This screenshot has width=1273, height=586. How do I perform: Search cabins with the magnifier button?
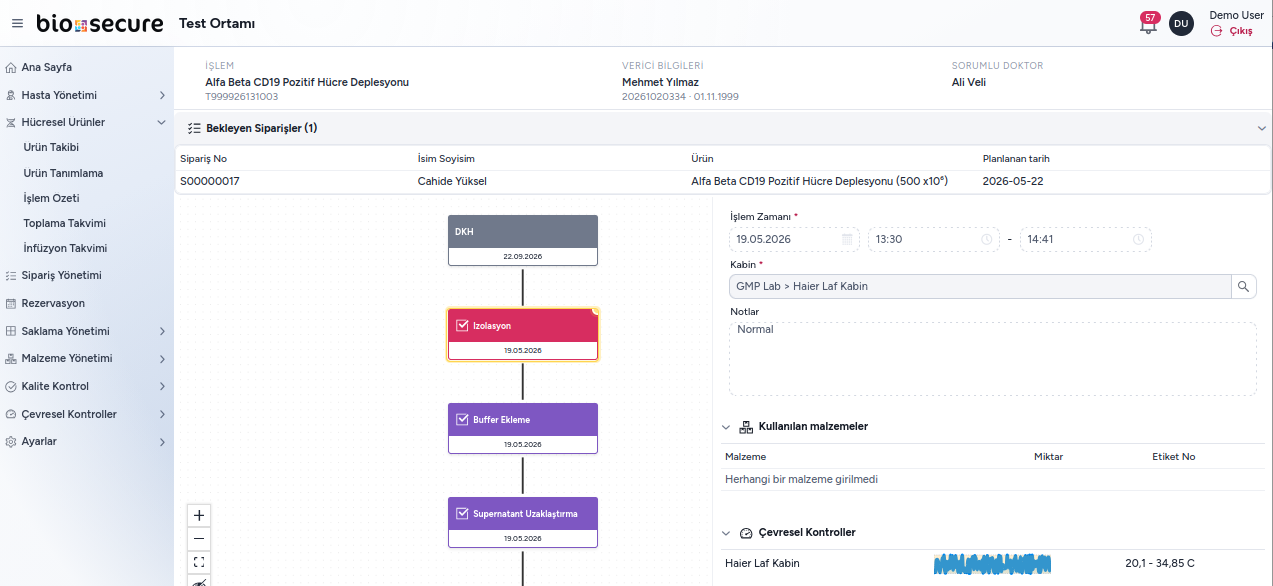pos(1243,286)
